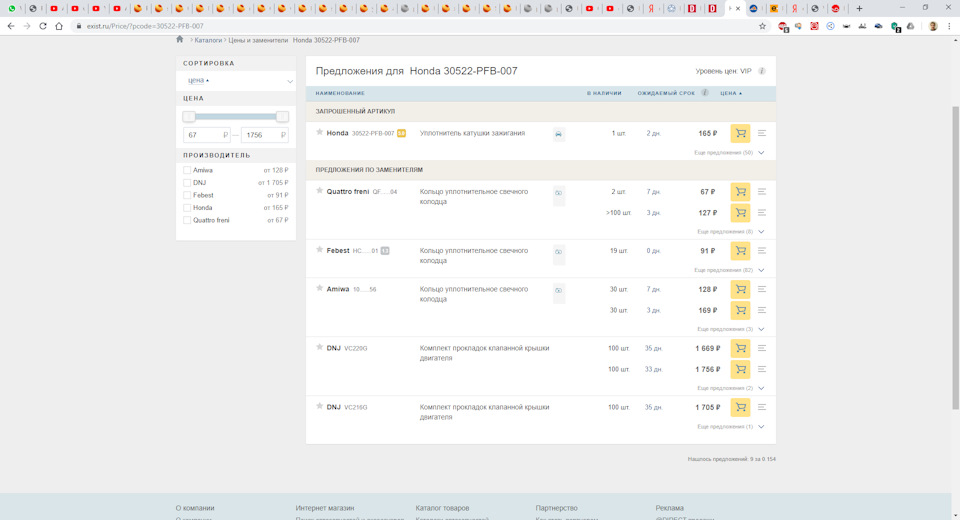Open 'Цены и заменители' breadcrumb link
Screen dimensions: 960x520
tap(258, 40)
